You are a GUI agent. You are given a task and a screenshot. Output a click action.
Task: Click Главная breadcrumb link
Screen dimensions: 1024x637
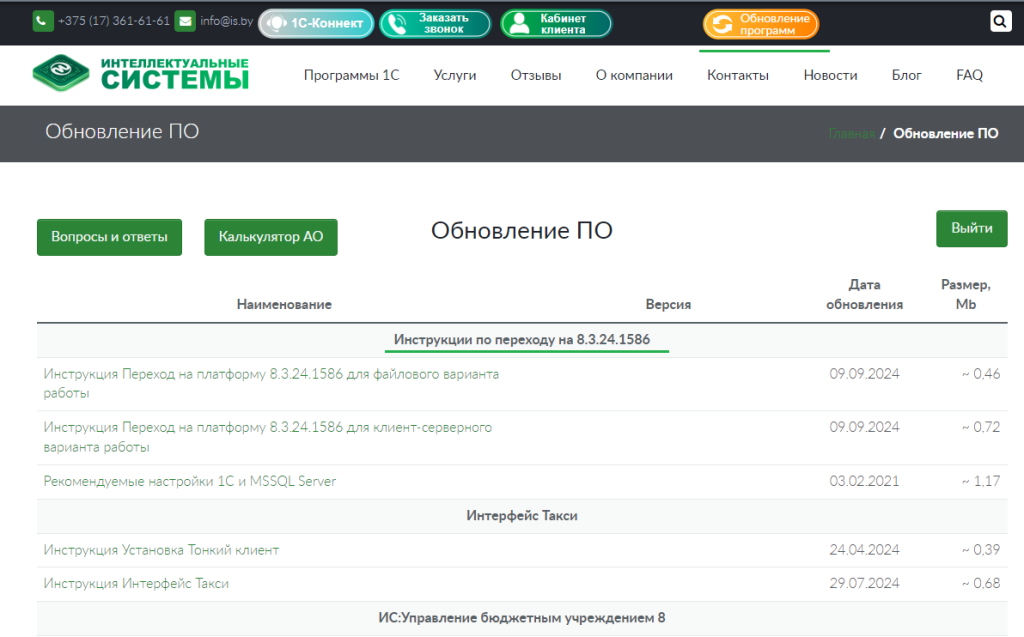[850, 133]
